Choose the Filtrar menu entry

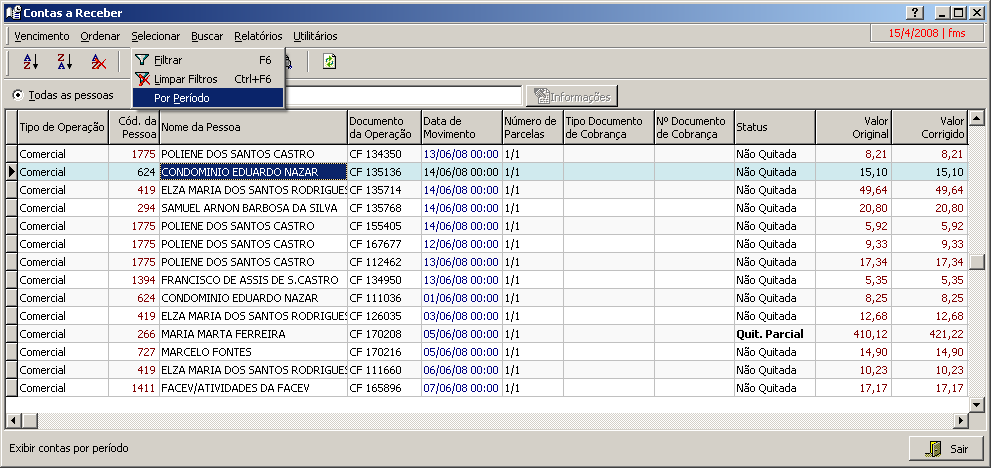click(x=208, y=60)
